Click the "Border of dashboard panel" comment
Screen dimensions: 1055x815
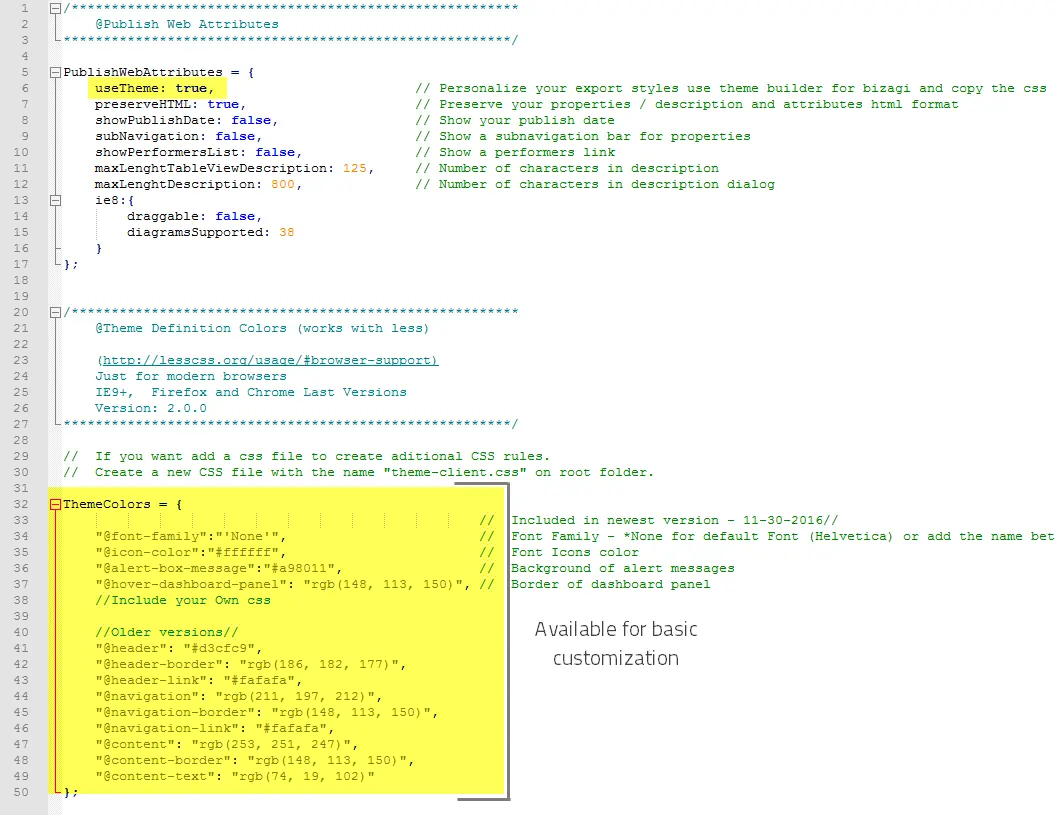tap(610, 584)
